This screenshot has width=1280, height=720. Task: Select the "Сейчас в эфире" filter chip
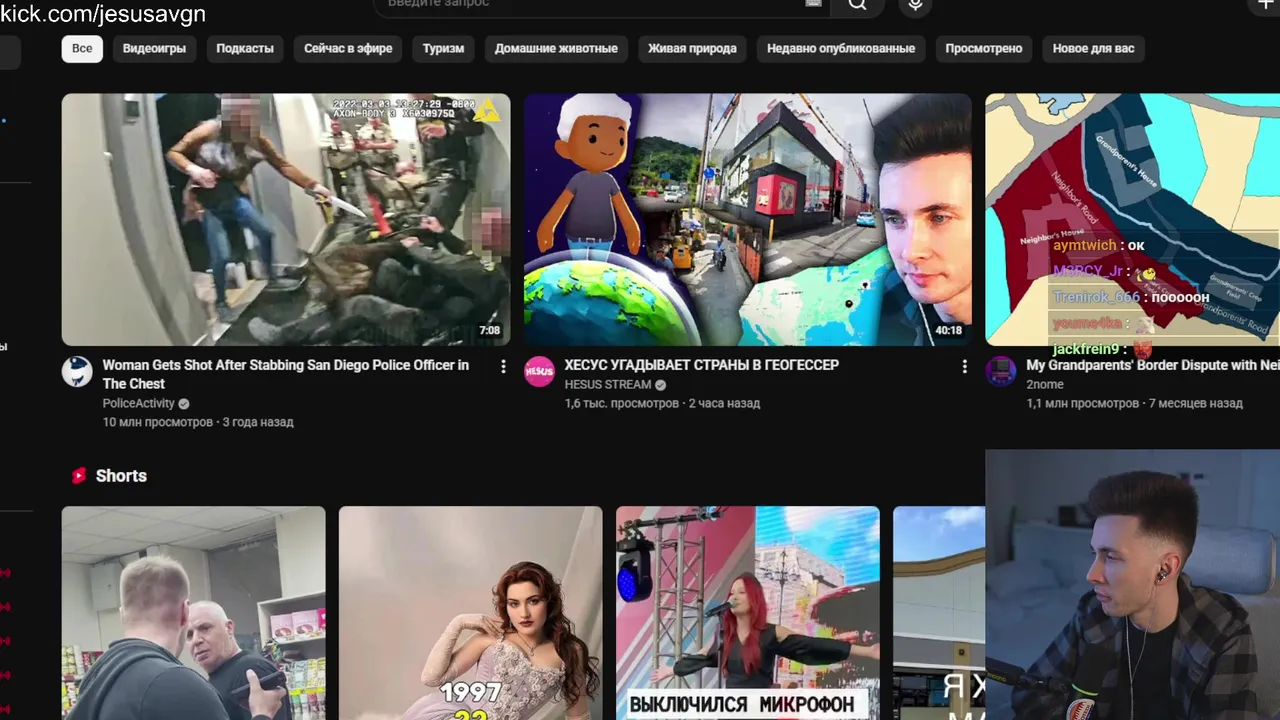[x=348, y=48]
